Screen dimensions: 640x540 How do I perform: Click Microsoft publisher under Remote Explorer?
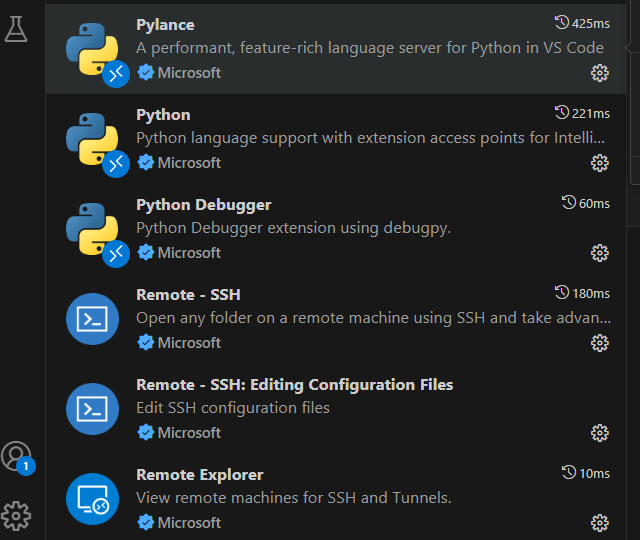tap(189, 523)
